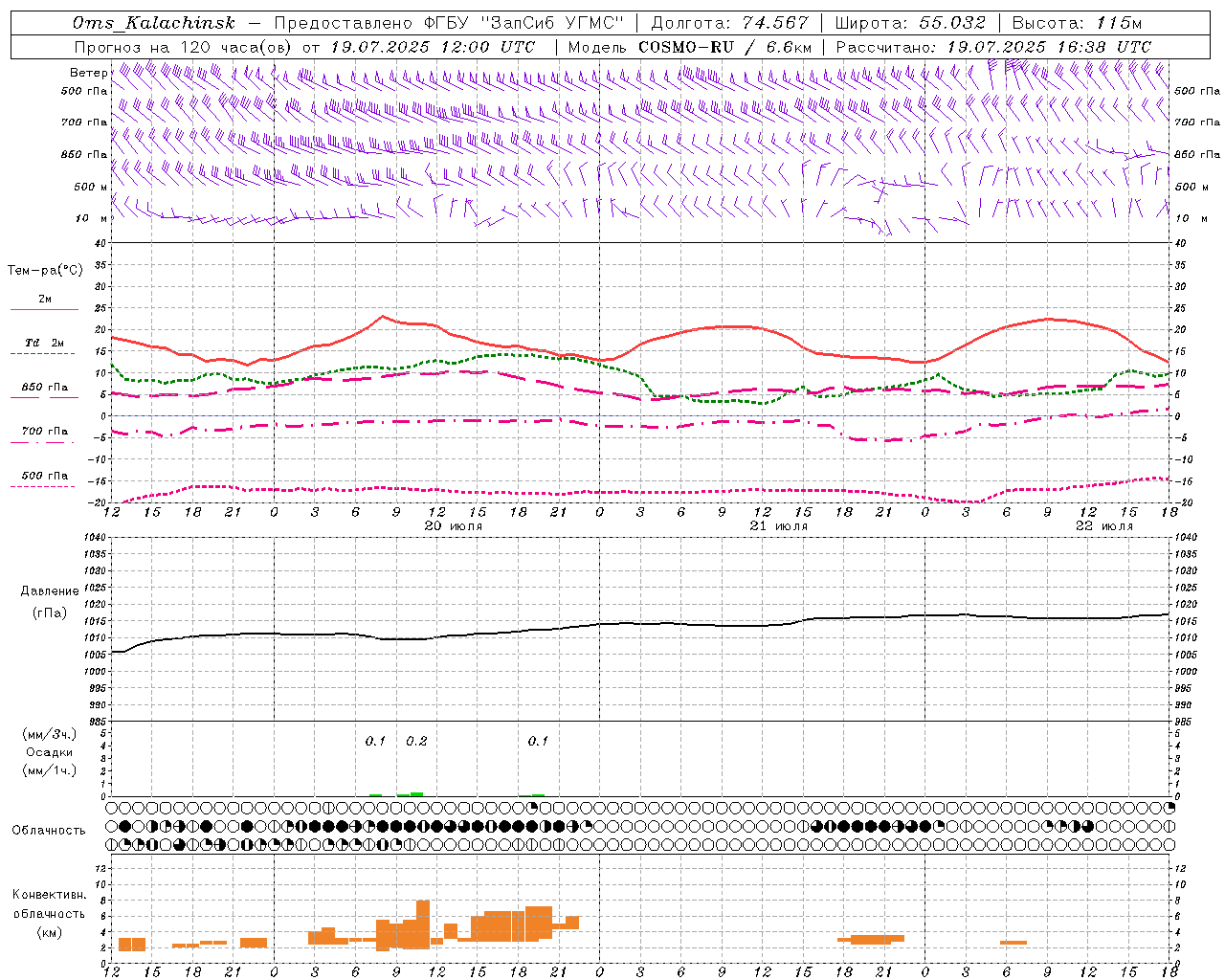
Task: Click the station name "Oms_Kalachinsk"
Action: [154, 23]
